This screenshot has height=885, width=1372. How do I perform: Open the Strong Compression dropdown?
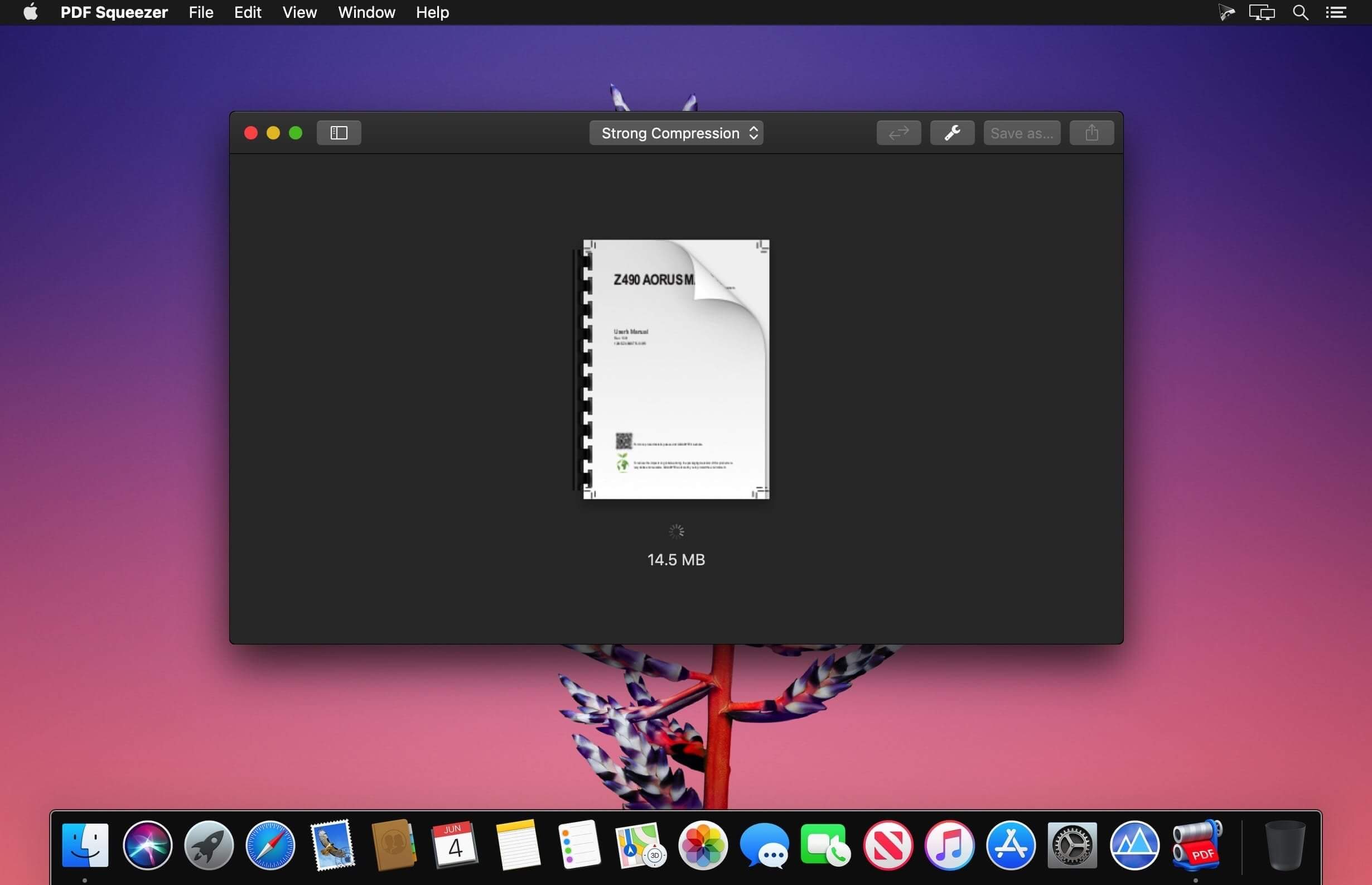coord(676,133)
